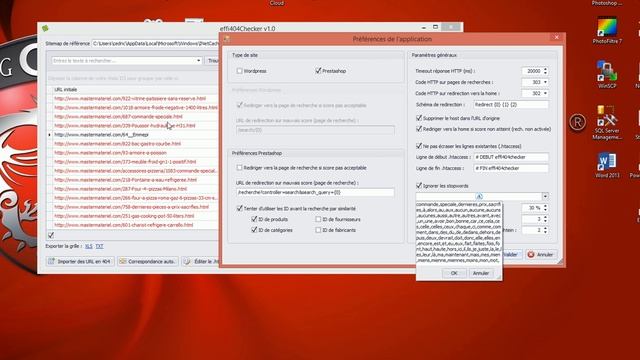Open 'Code HTTP sur redirection vers la home' dropdown
The image size is (640, 360).
coord(545,93)
